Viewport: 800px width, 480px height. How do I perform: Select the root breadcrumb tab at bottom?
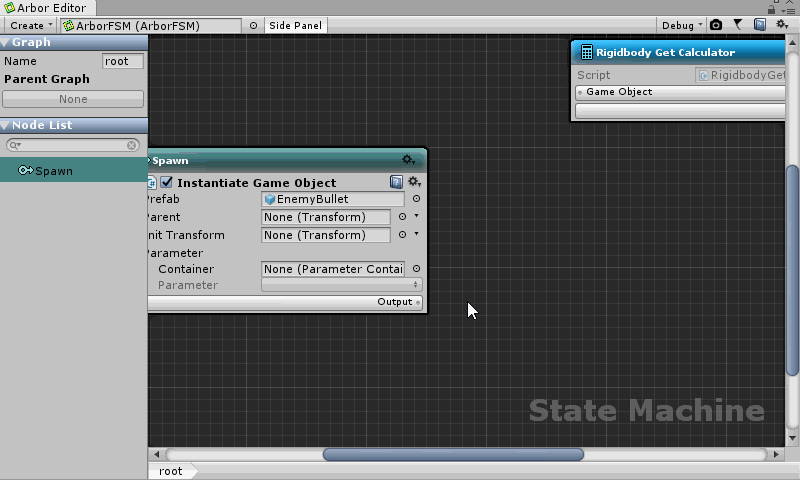tap(171, 471)
